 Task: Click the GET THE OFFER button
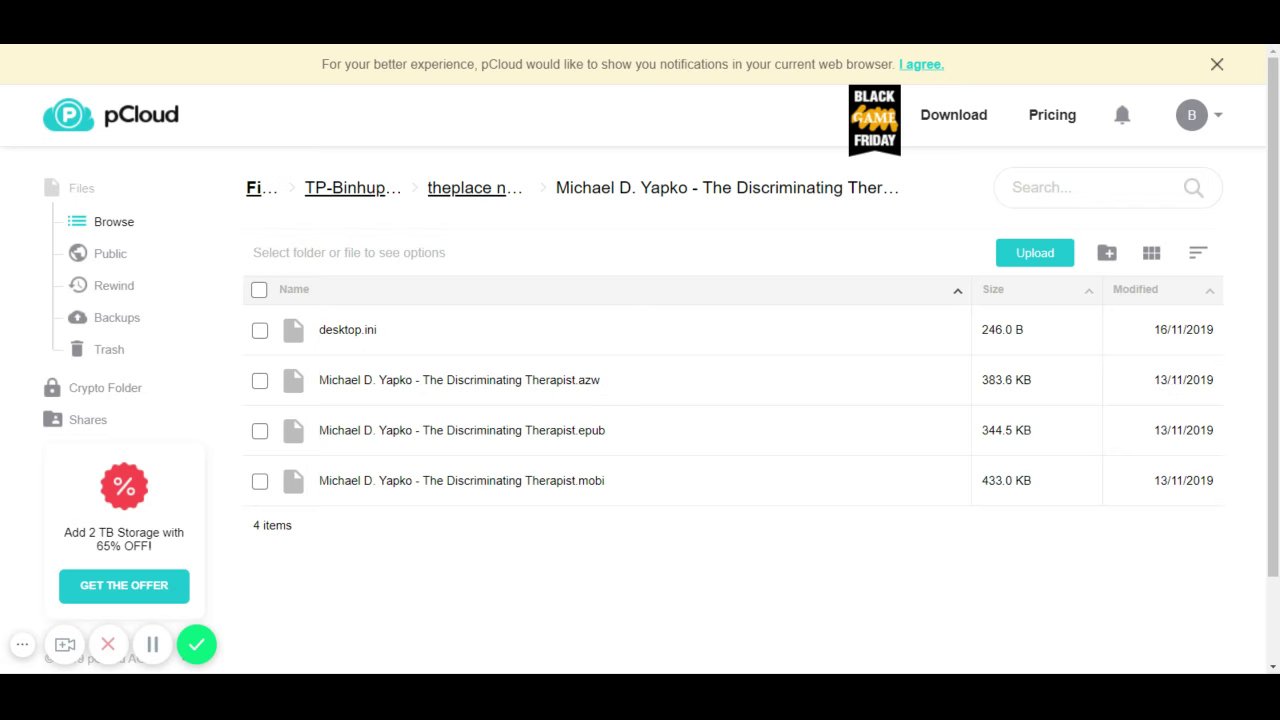tap(124, 586)
